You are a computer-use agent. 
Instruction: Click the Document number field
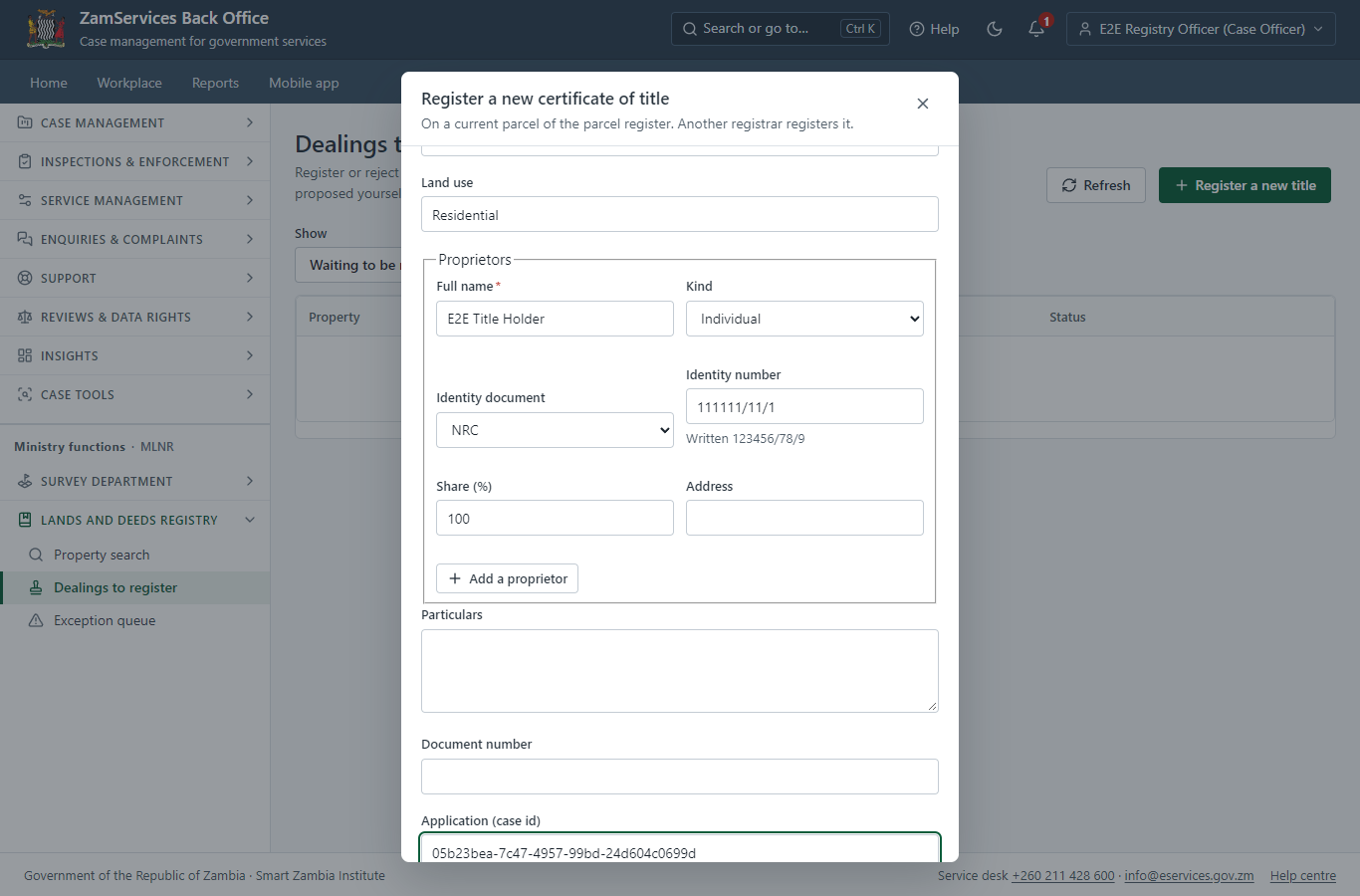pos(680,777)
